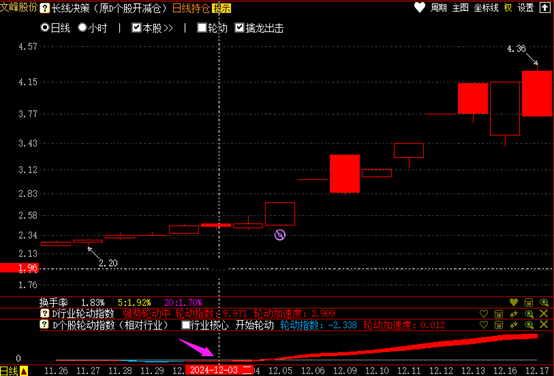Click the magnifier icon in 换手率 row
The width and height of the screenshot is (554, 376).
click(544, 302)
